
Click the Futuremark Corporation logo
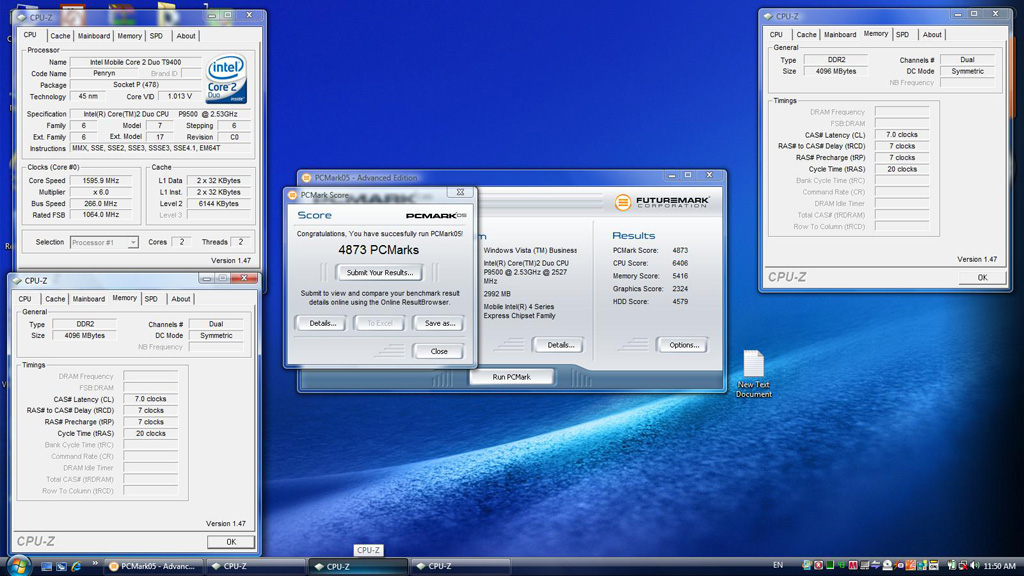[662, 202]
